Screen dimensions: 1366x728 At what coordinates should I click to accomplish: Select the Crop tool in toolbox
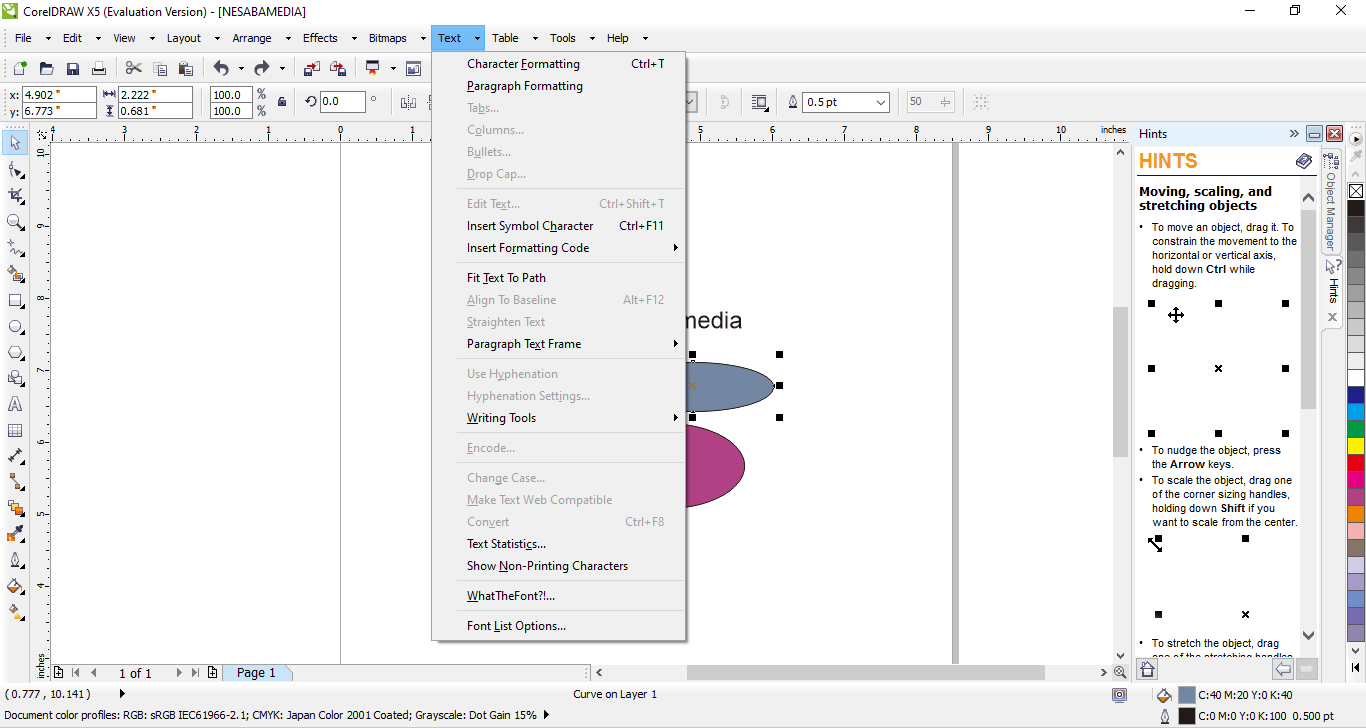point(15,196)
